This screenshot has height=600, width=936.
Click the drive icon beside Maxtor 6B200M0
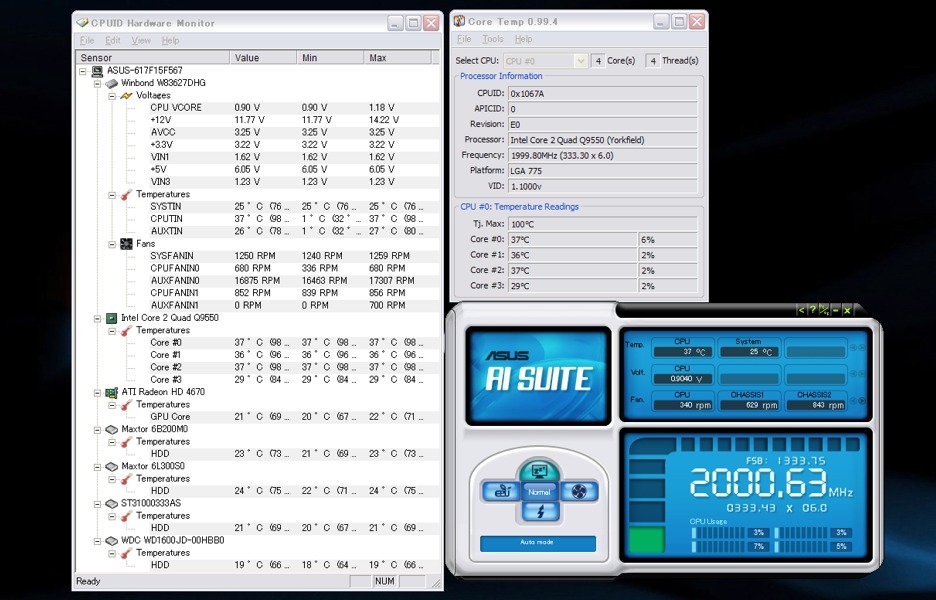click(x=111, y=429)
